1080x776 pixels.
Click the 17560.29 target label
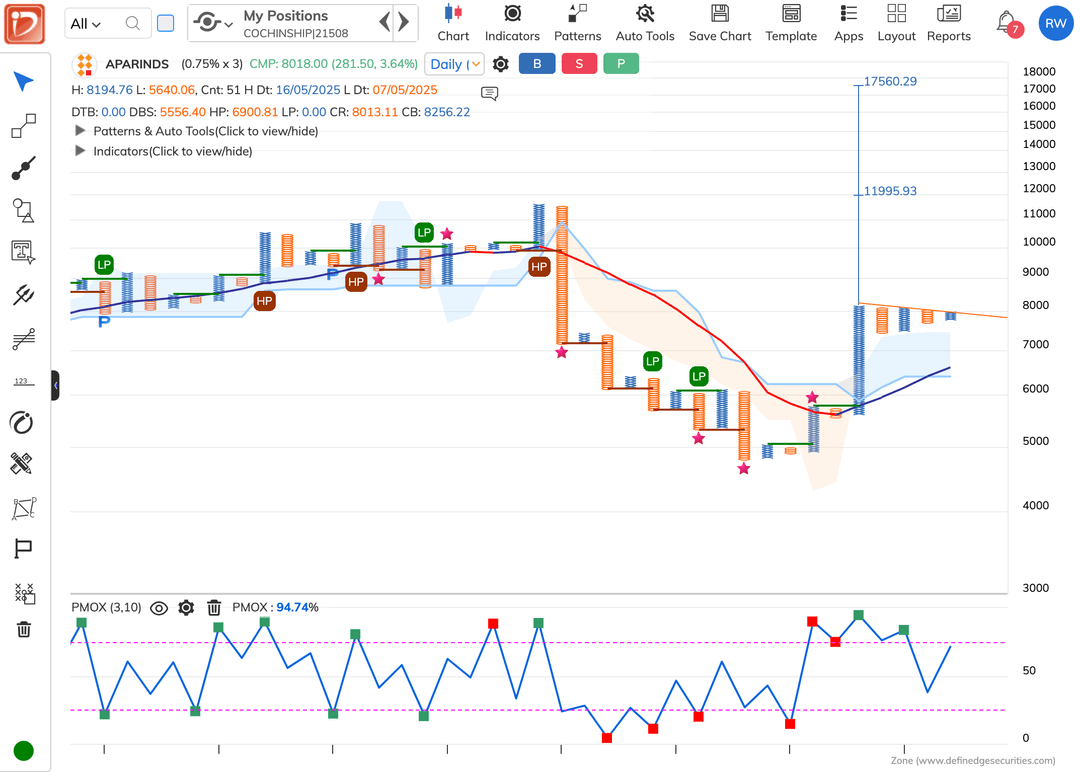click(x=890, y=81)
